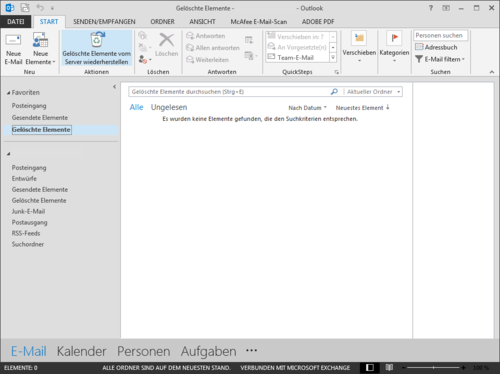The width and height of the screenshot is (500, 374).
Task: Show Alle messages filter
Action: 136,107
